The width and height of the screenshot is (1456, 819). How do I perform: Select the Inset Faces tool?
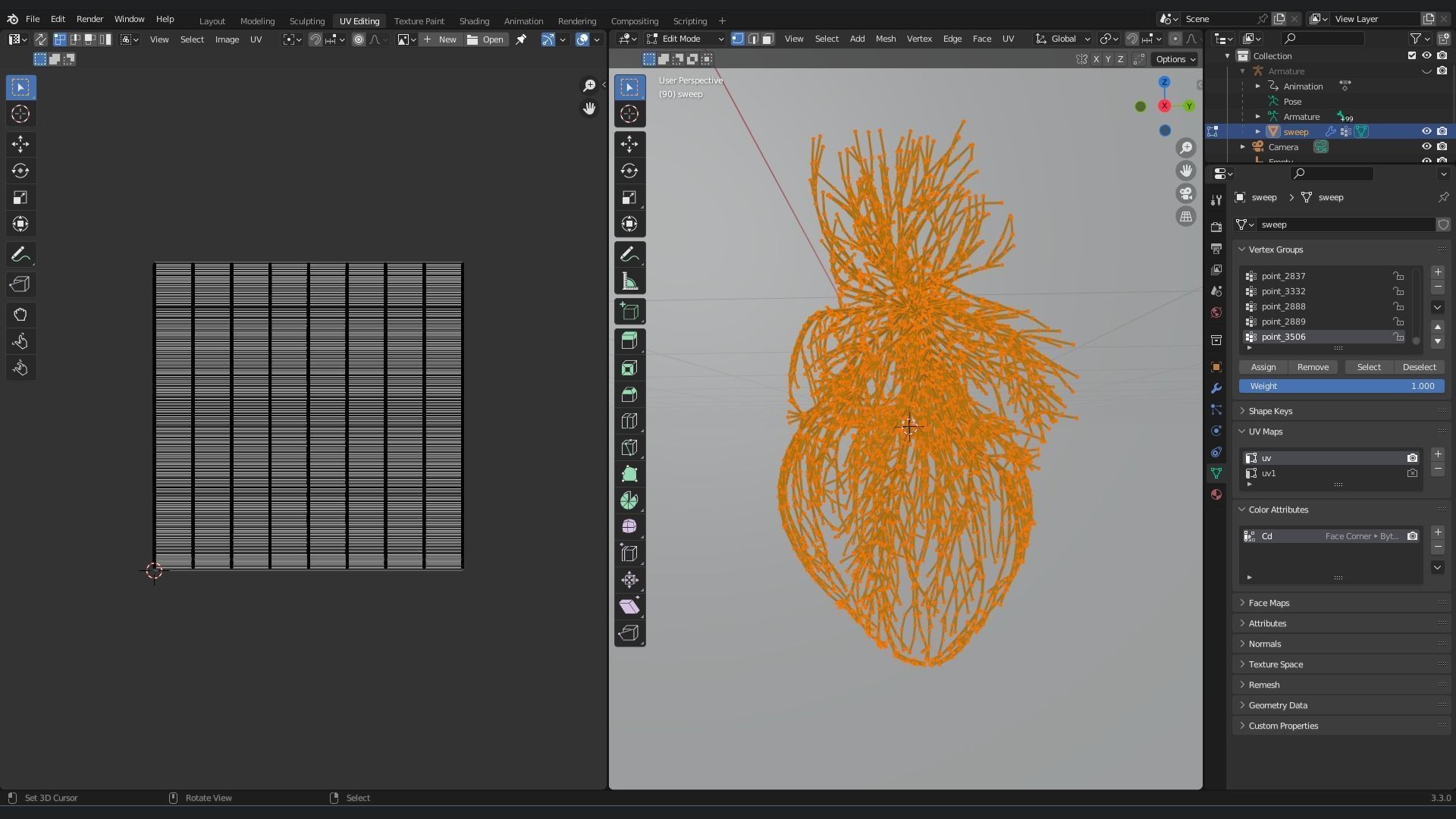(629, 368)
